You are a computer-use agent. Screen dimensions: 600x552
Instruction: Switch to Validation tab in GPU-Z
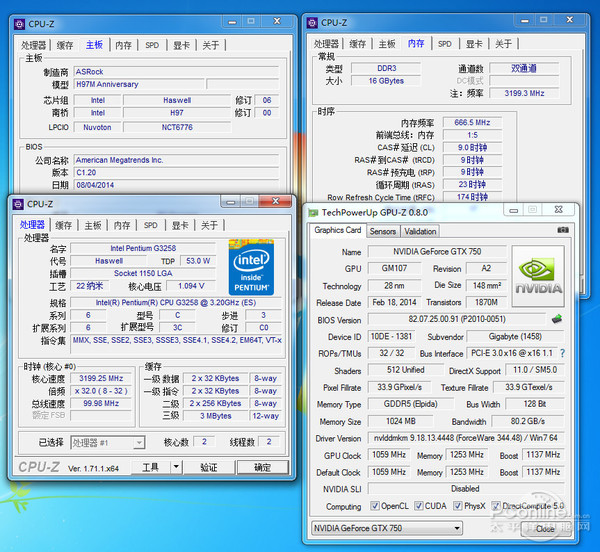(420, 231)
